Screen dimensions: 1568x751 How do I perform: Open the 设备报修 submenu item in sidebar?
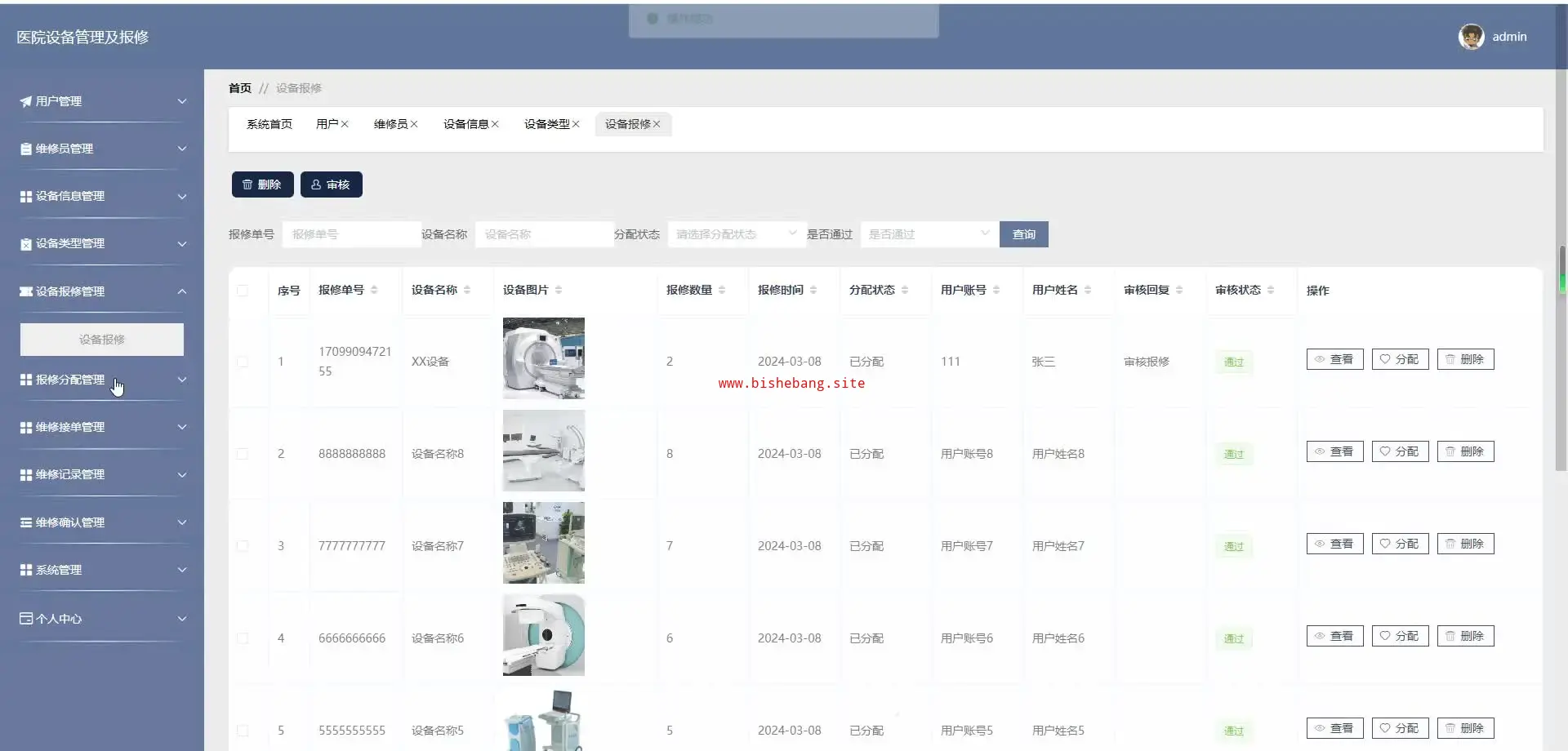[102, 340]
